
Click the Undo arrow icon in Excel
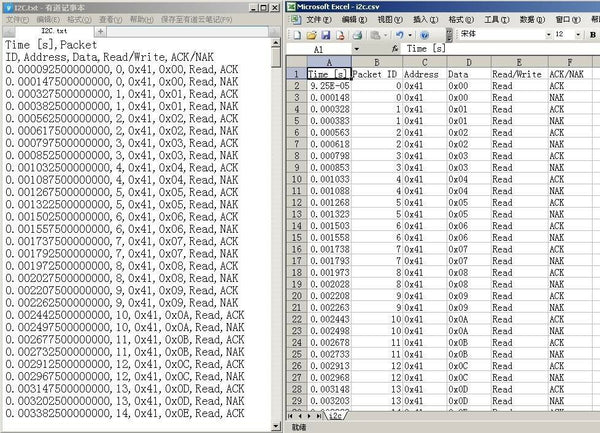click(x=399, y=35)
